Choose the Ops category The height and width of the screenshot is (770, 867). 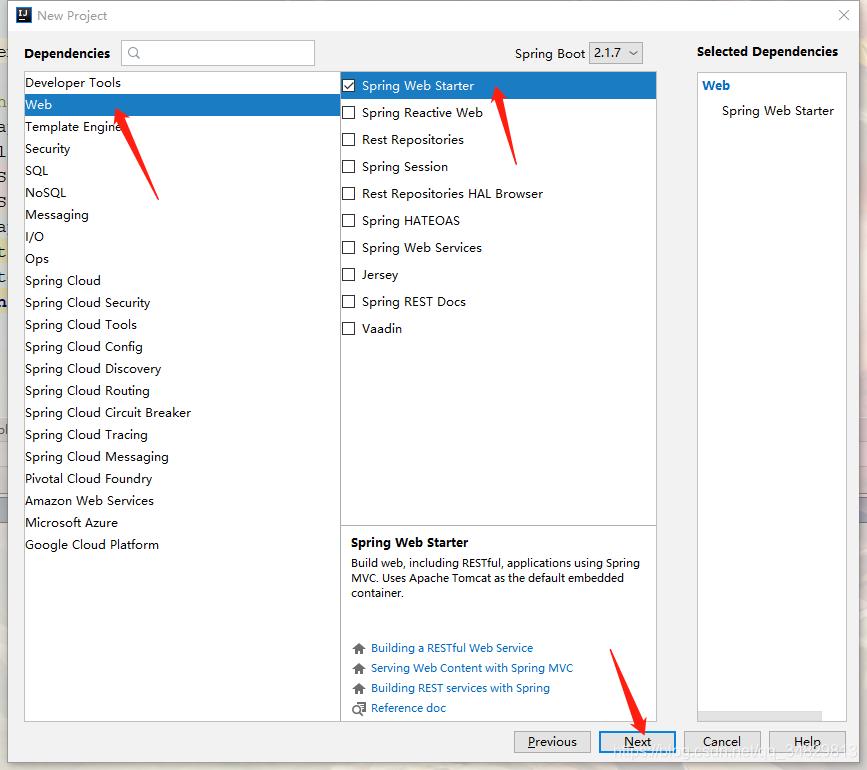[x=182, y=259]
